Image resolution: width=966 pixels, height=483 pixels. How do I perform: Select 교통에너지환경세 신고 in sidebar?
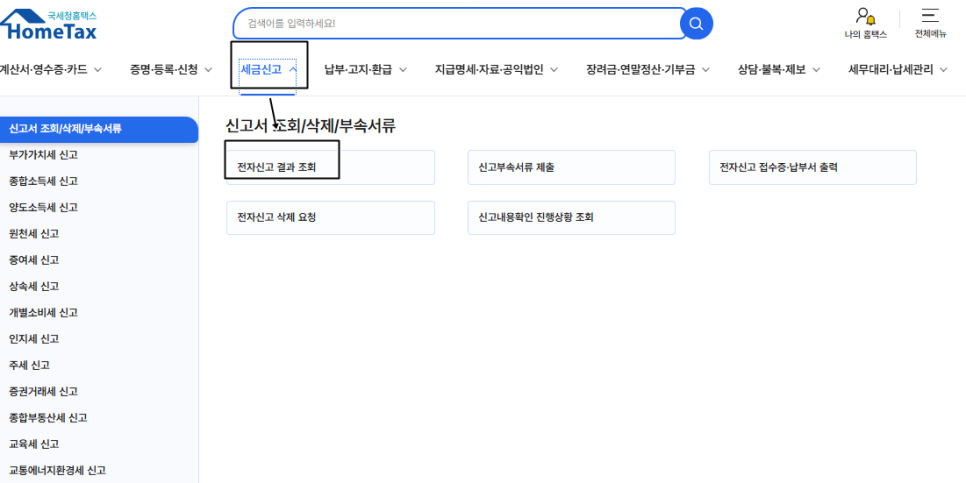pyautogui.click(x=57, y=470)
